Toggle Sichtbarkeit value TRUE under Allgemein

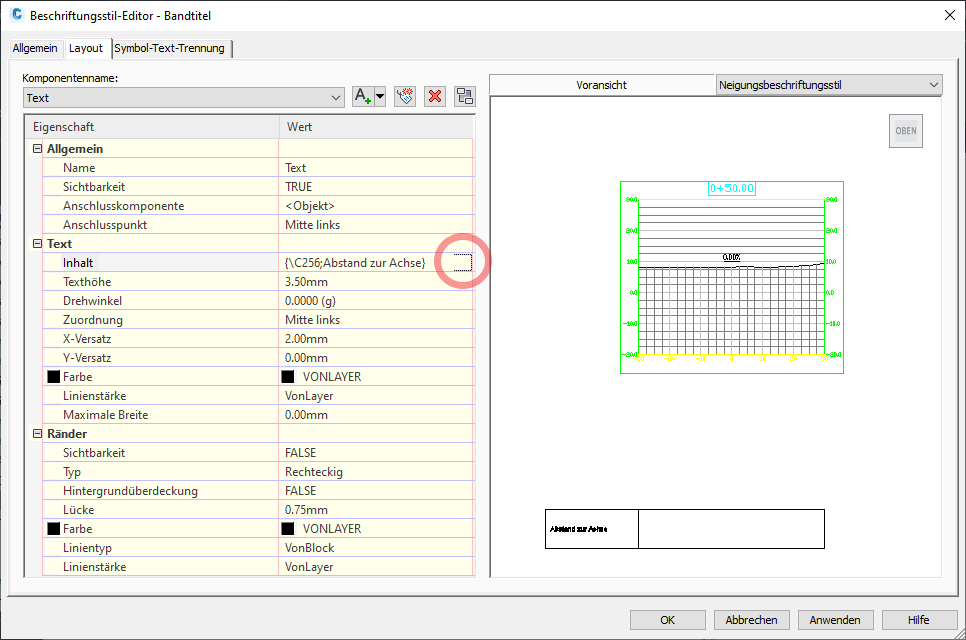[x=298, y=187]
